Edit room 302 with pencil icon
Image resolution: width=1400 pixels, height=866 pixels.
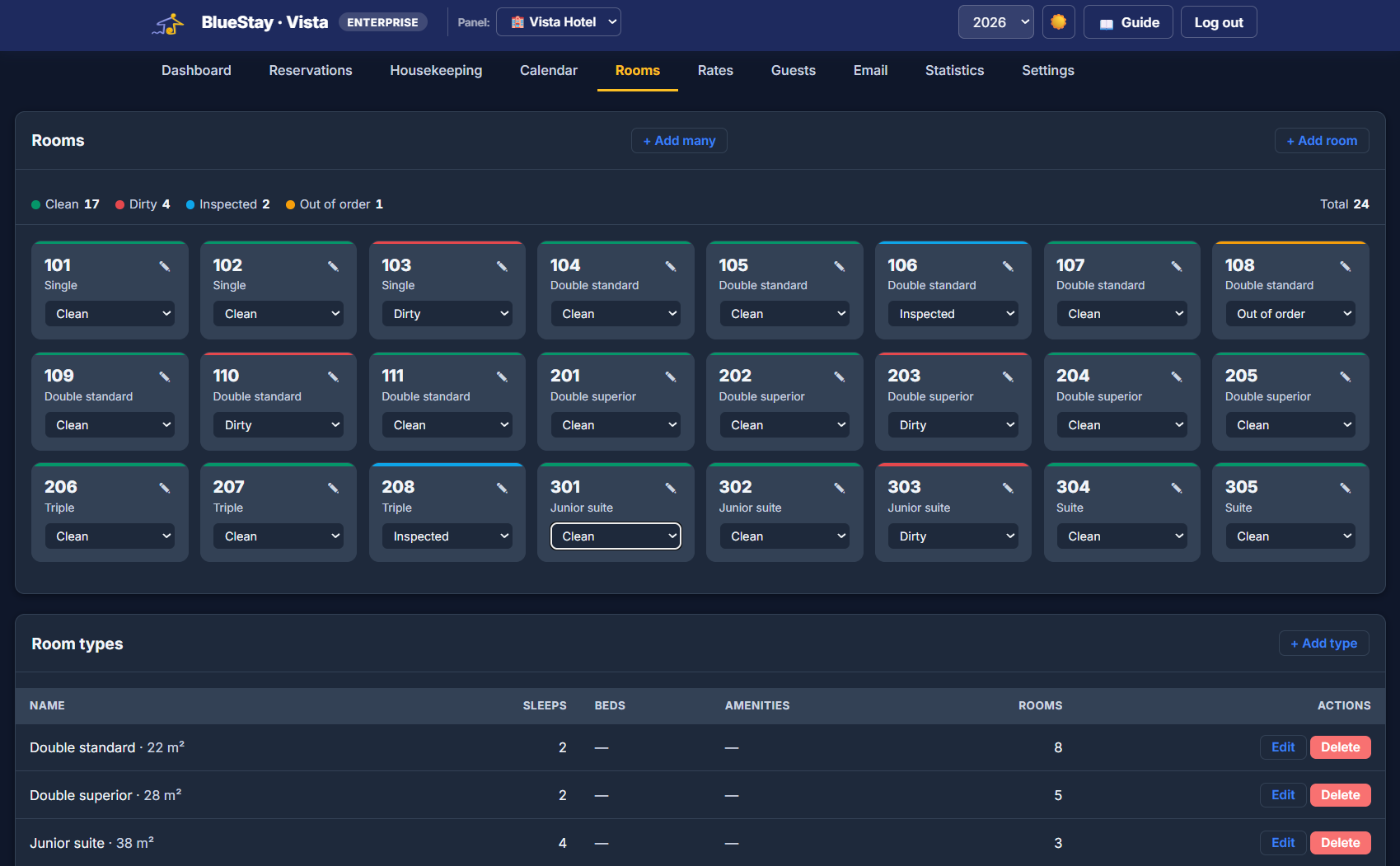click(840, 488)
